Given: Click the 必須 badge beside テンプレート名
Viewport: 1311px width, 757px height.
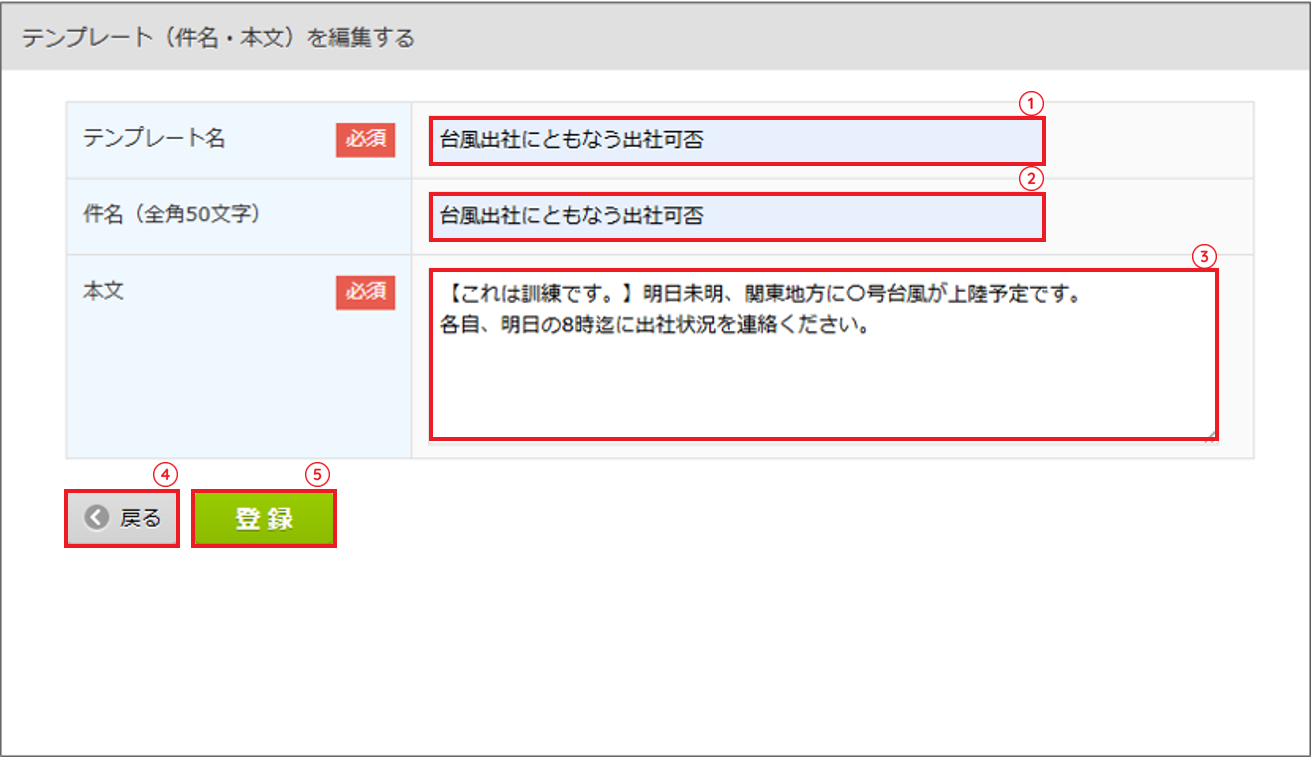Looking at the screenshot, I should click(365, 140).
